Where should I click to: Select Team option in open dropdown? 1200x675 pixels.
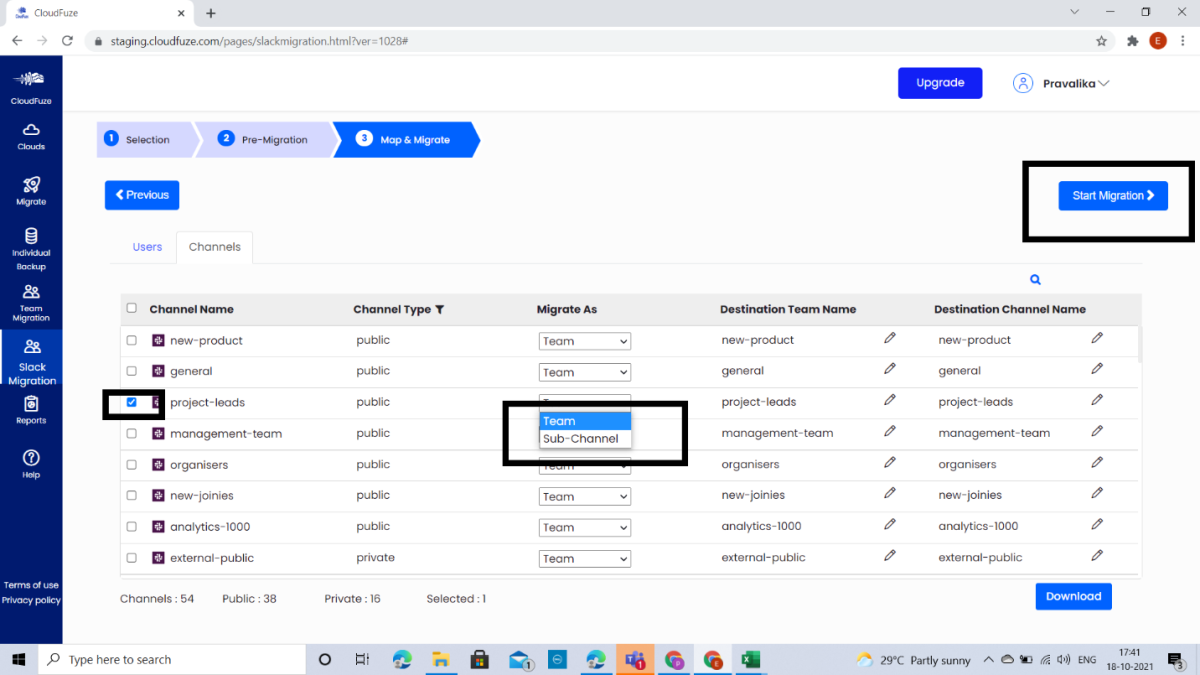(x=585, y=421)
